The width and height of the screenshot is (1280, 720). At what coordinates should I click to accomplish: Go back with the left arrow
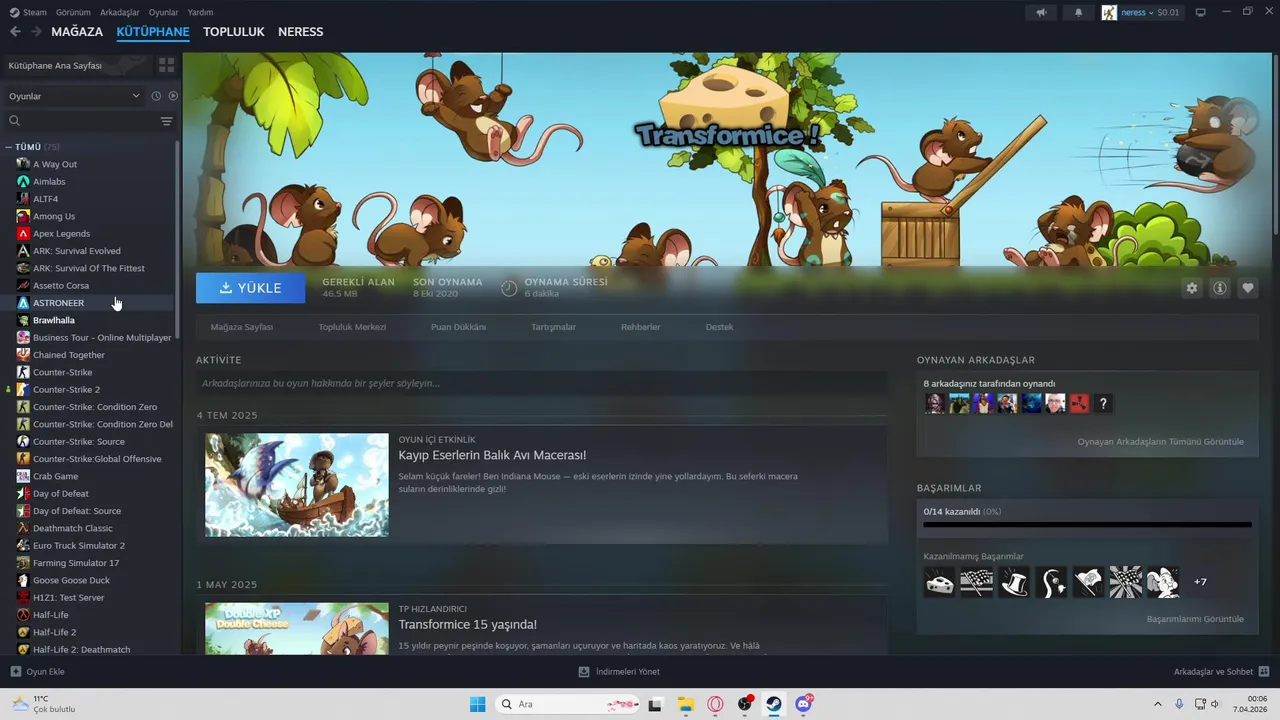(x=15, y=32)
